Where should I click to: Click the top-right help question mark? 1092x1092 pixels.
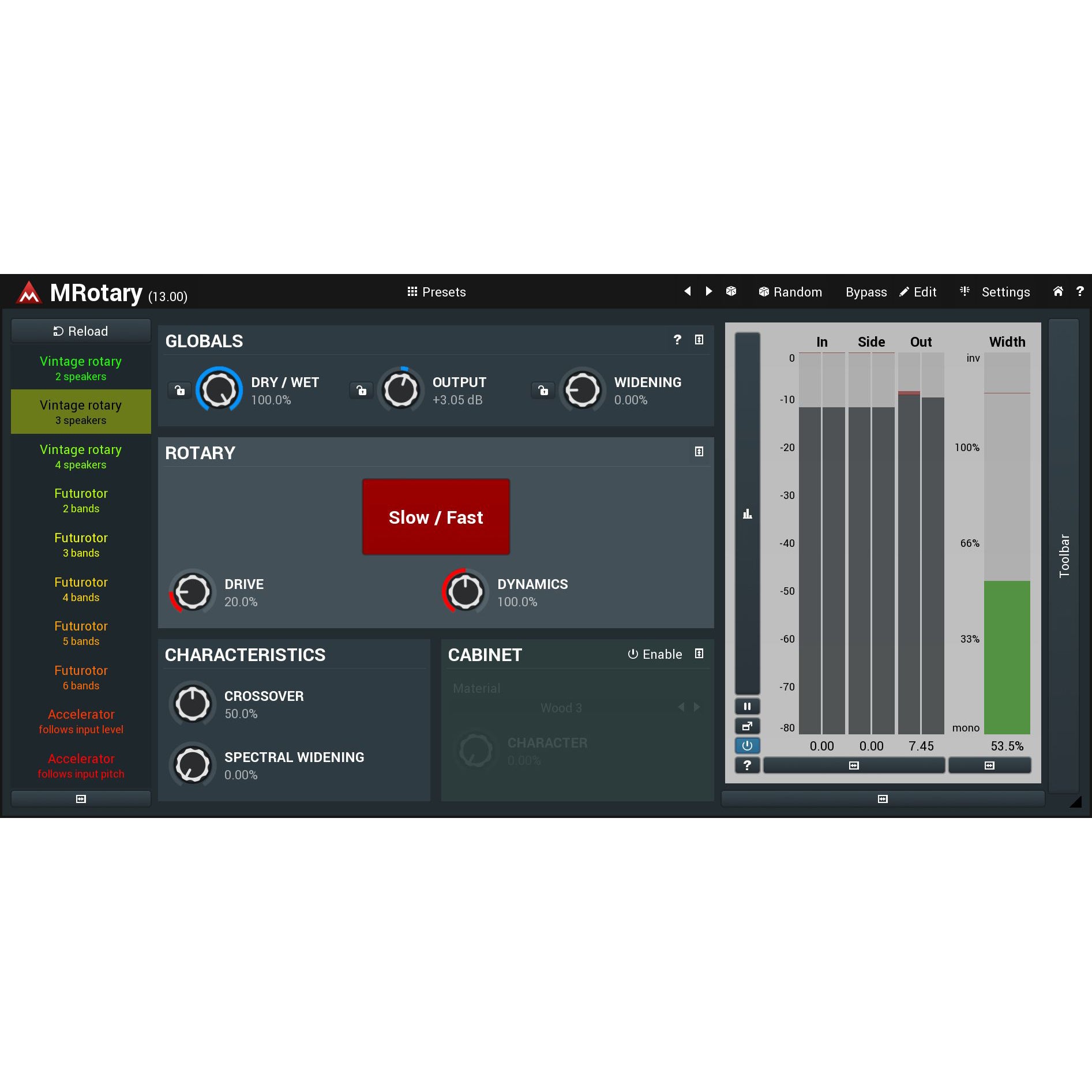[x=1080, y=291]
